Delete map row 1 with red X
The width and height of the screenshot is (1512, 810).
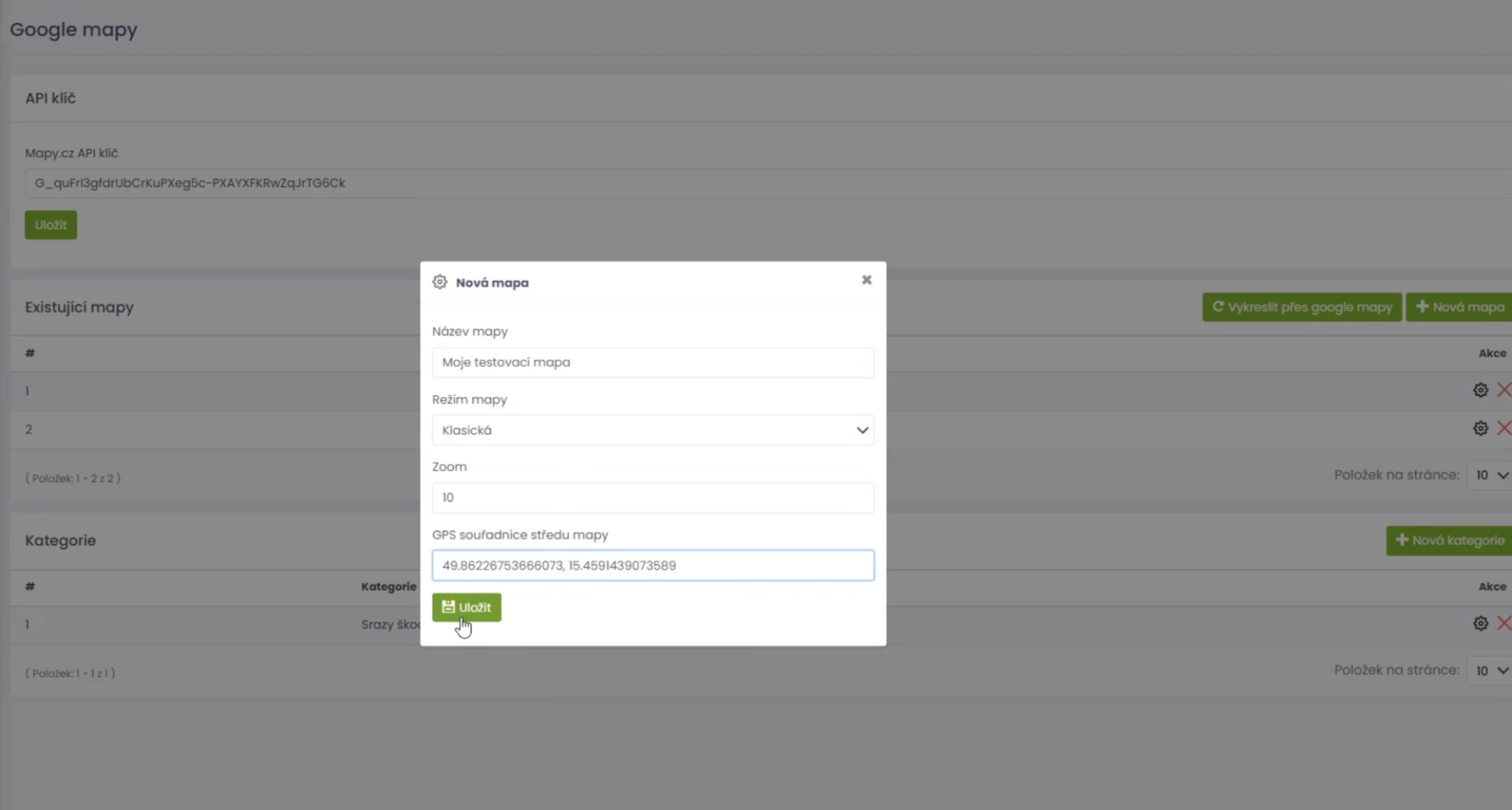click(1503, 390)
